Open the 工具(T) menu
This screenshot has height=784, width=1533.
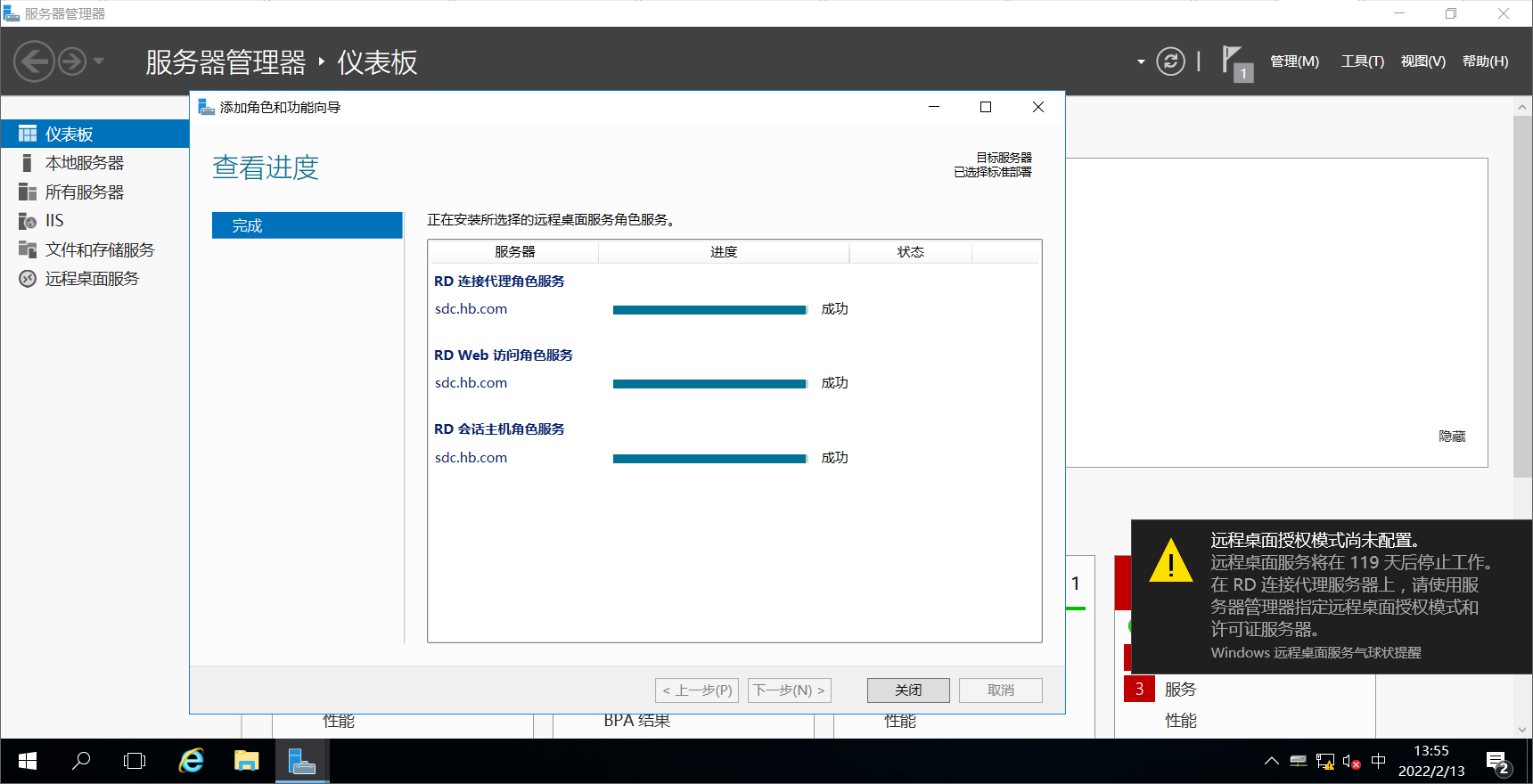(1362, 61)
